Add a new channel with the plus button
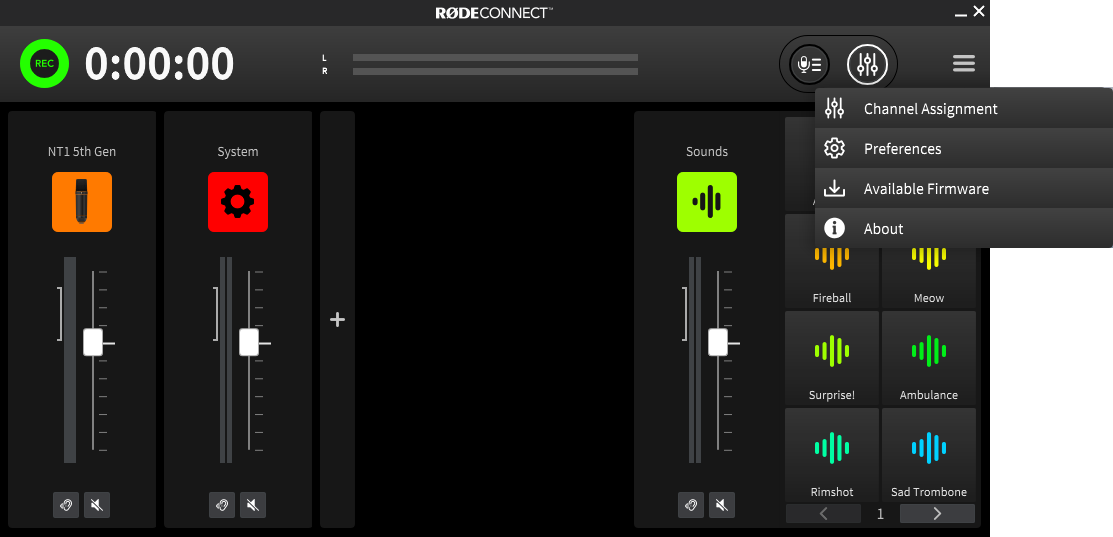The width and height of the screenshot is (1113, 537). (337, 320)
